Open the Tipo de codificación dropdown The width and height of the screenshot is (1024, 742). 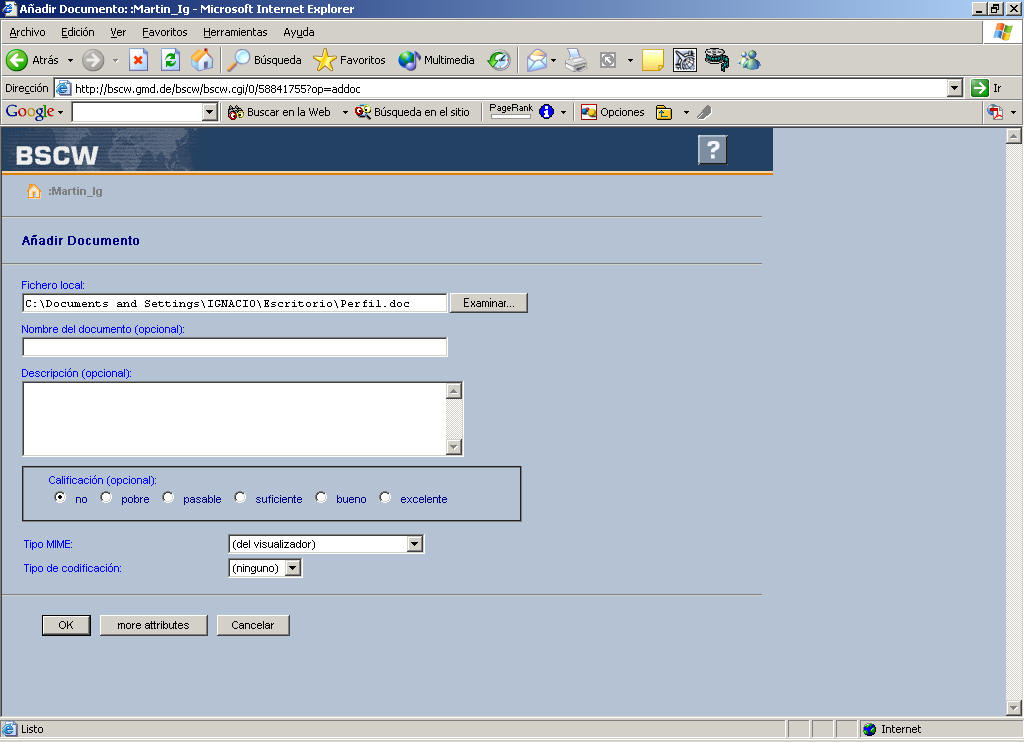pyautogui.click(x=292, y=568)
